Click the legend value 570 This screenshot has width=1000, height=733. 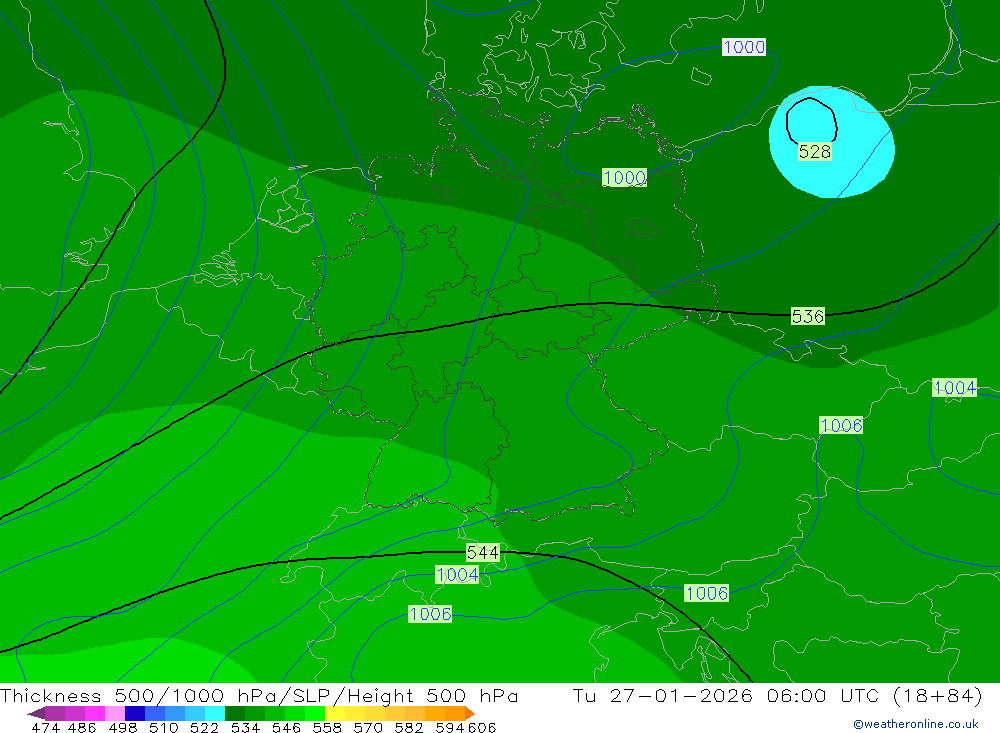(367, 727)
